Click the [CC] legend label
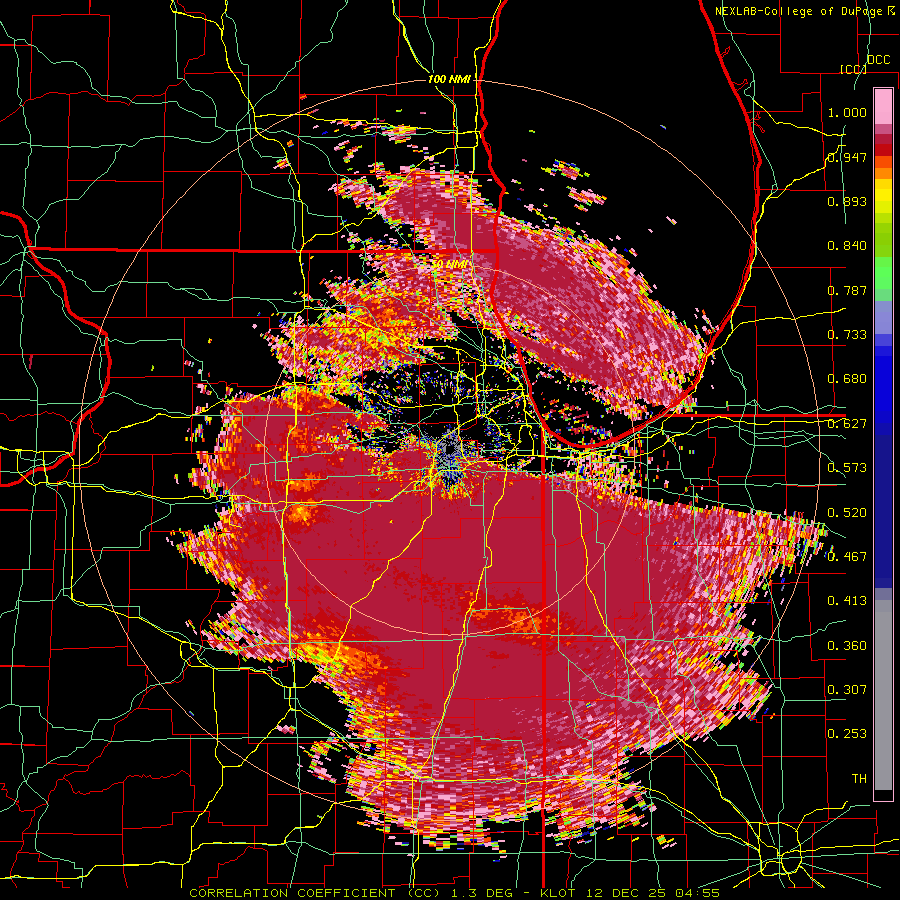Viewport: 900px width, 900px height. click(x=853, y=69)
